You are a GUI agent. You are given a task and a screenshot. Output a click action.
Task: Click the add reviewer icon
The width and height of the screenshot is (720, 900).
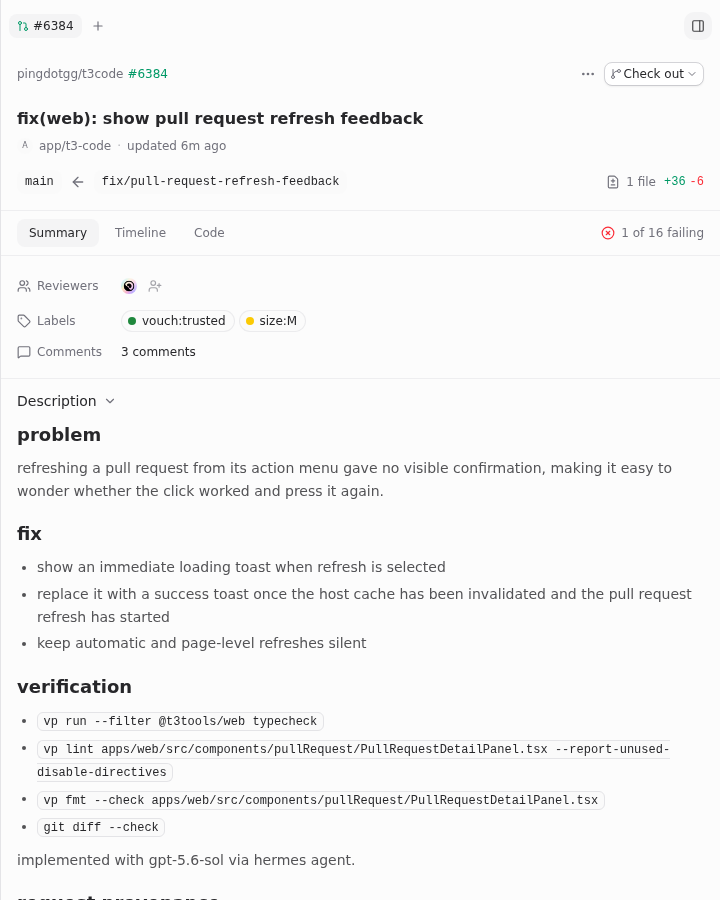(155, 286)
